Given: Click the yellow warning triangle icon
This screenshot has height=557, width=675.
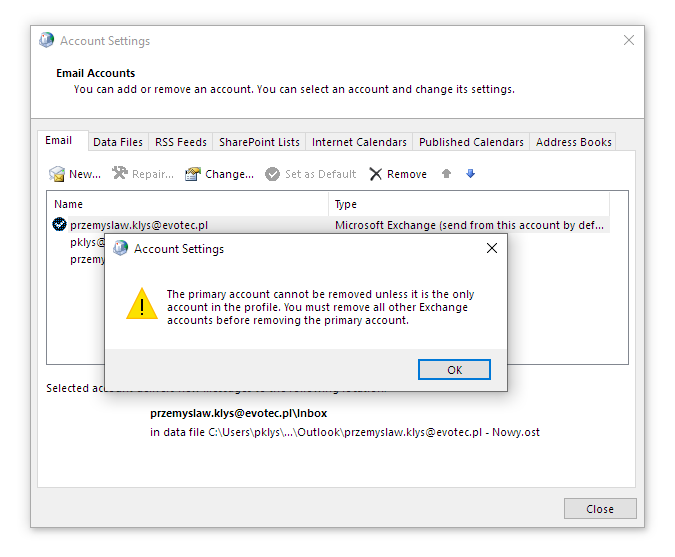Looking at the screenshot, I should (x=142, y=304).
